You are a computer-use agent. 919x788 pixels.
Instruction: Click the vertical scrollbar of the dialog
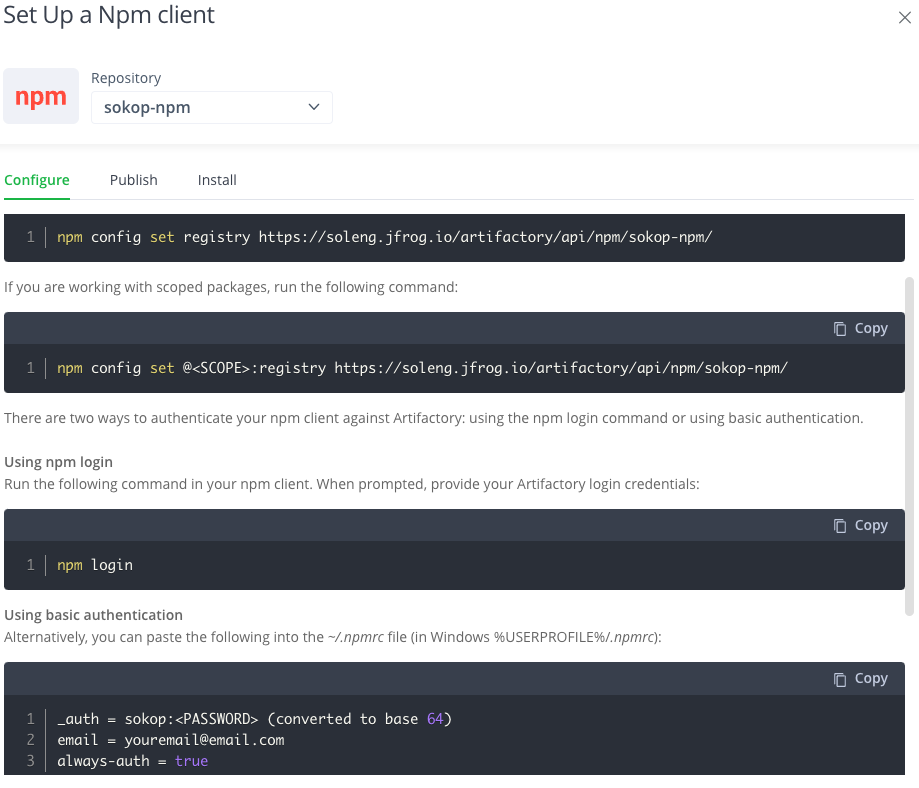[x=910, y=446]
